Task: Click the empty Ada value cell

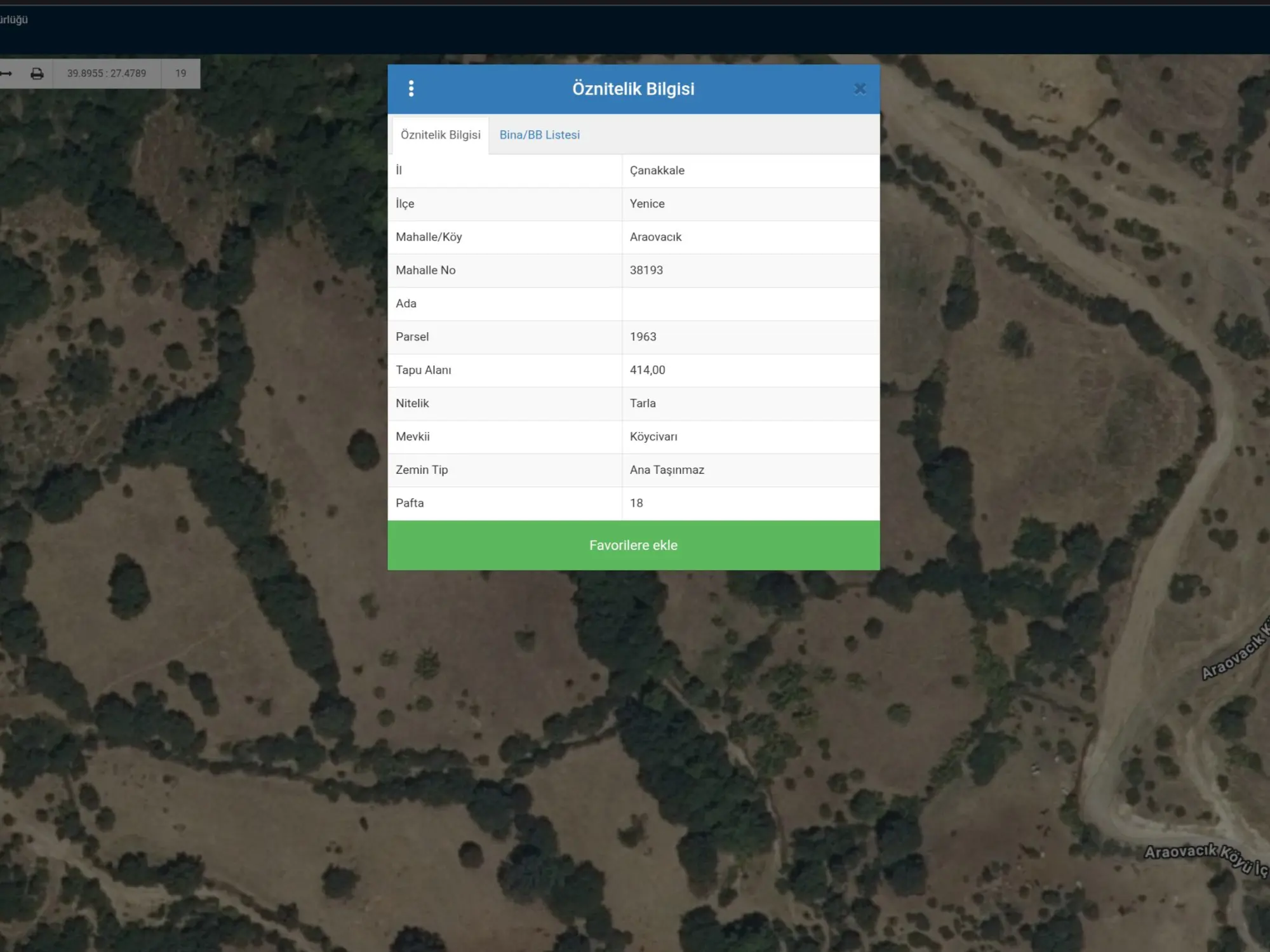Action: click(751, 304)
